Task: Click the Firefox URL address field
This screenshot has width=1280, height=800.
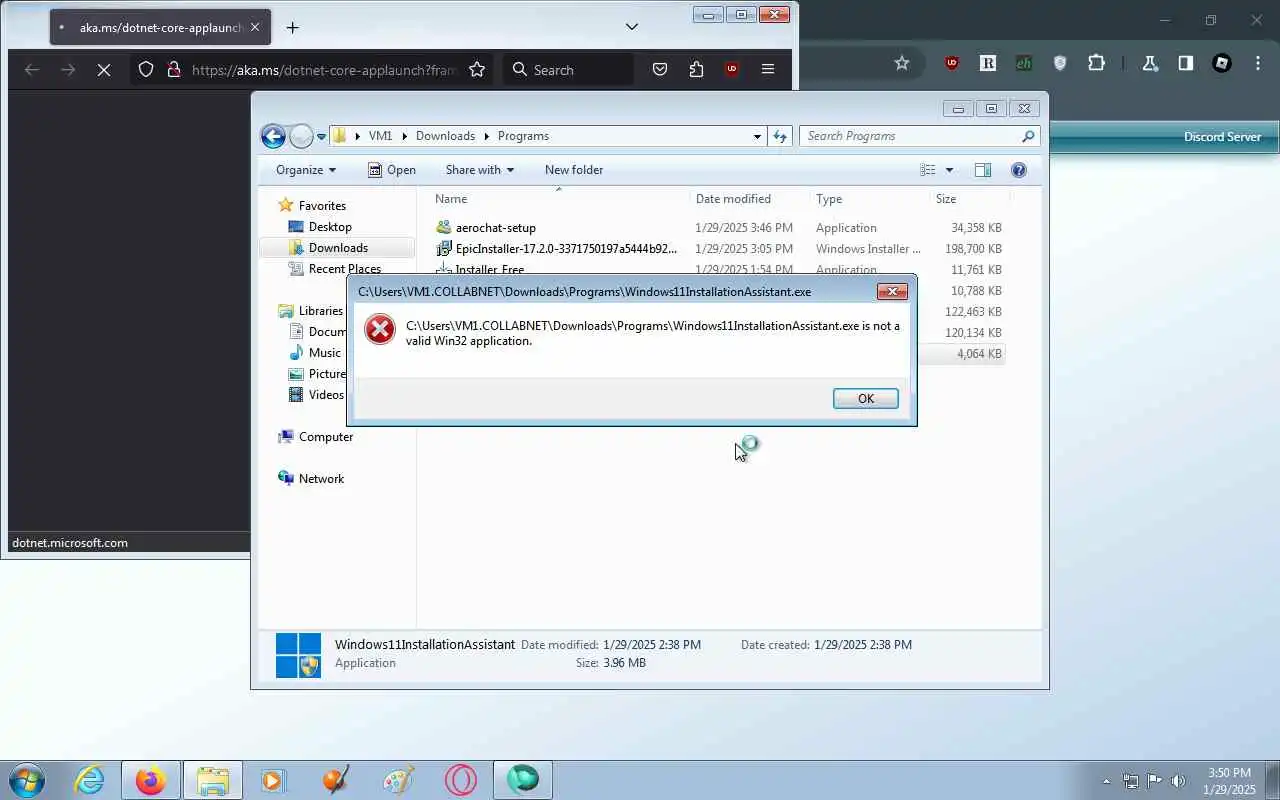Action: 324,69
